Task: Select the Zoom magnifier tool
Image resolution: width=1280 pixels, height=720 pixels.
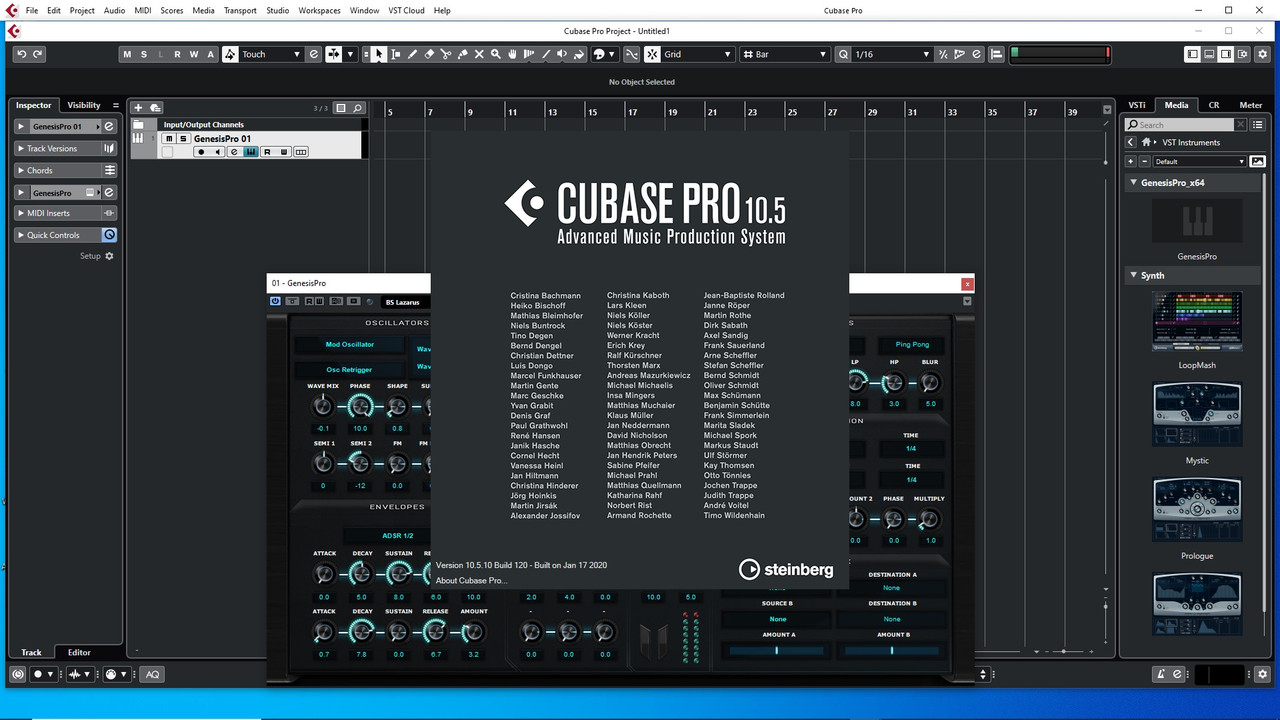Action: click(495, 54)
